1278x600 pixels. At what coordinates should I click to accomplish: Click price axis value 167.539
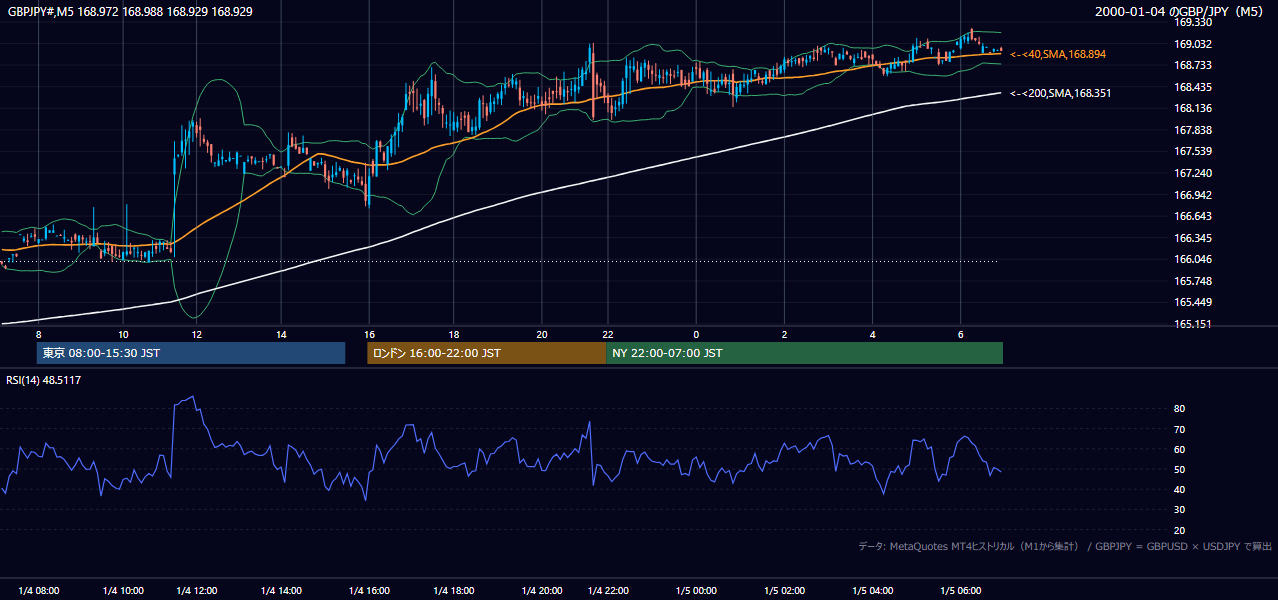[1193, 151]
